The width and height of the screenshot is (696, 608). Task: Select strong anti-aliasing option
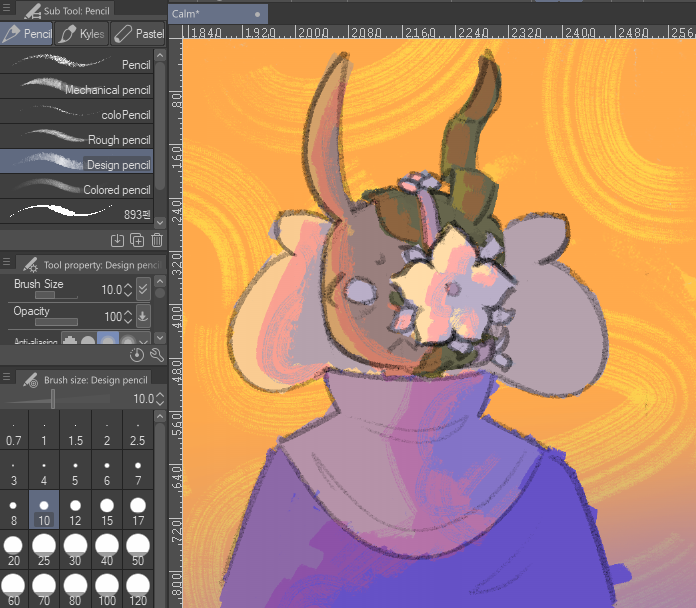[x=128, y=340]
